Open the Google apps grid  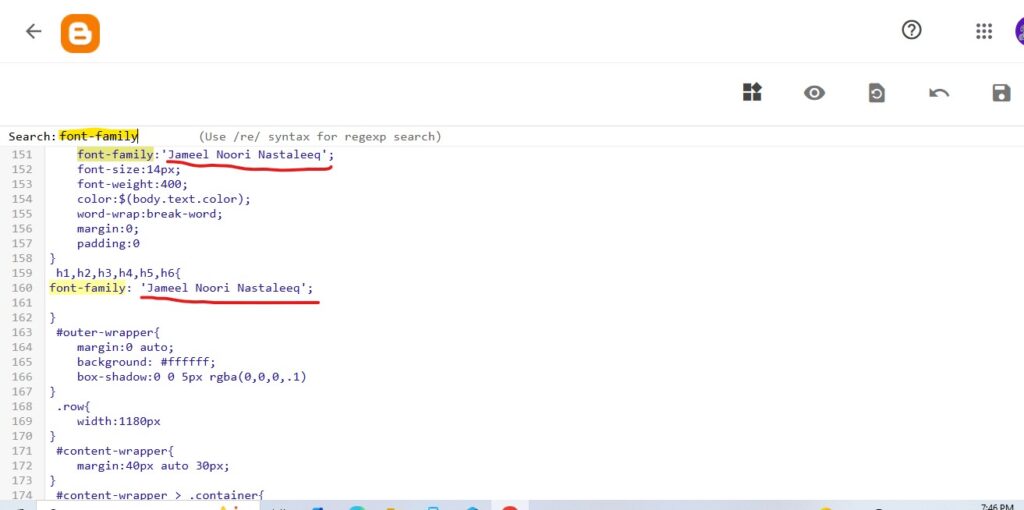[984, 31]
